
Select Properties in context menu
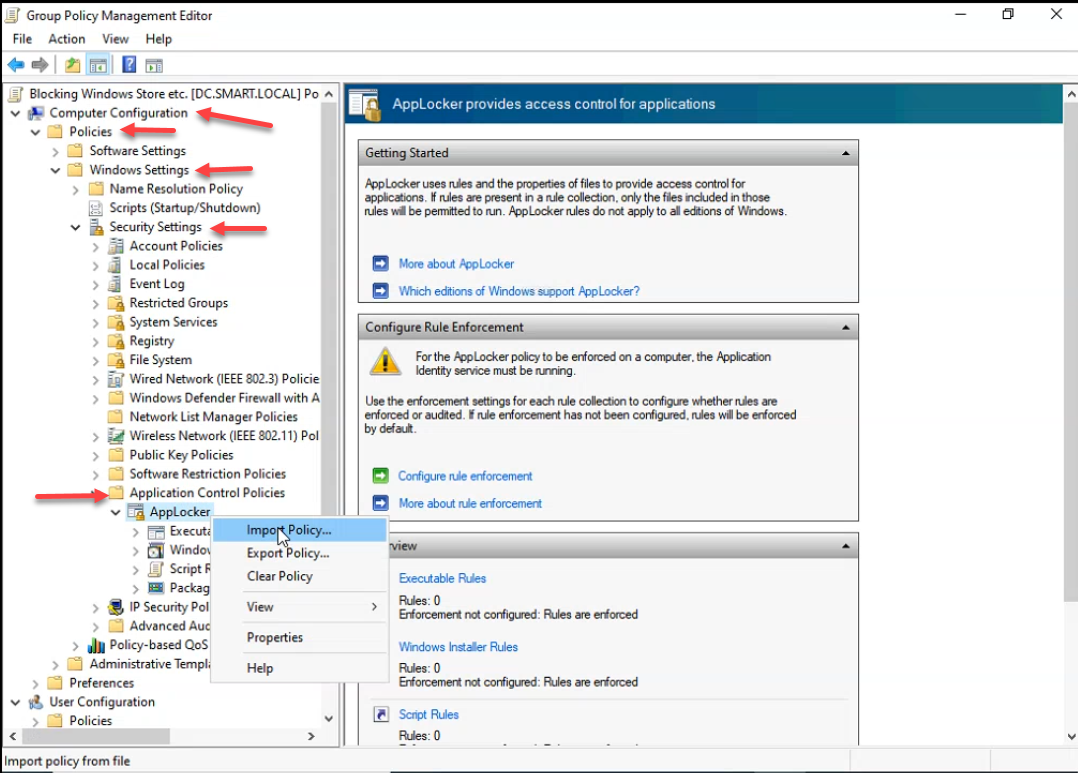pyautogui.click(x=300, y=638)
